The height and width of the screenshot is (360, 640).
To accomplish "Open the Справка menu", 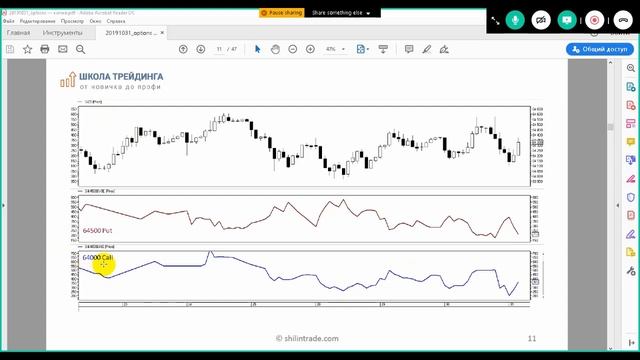I will click(x=116, y=21).
